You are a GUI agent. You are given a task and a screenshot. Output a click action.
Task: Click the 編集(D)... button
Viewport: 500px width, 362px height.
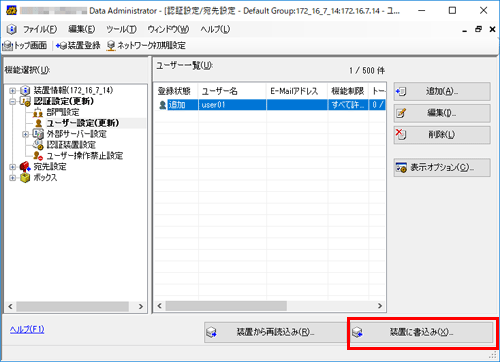pyautogui.click(x=442, y=113)
